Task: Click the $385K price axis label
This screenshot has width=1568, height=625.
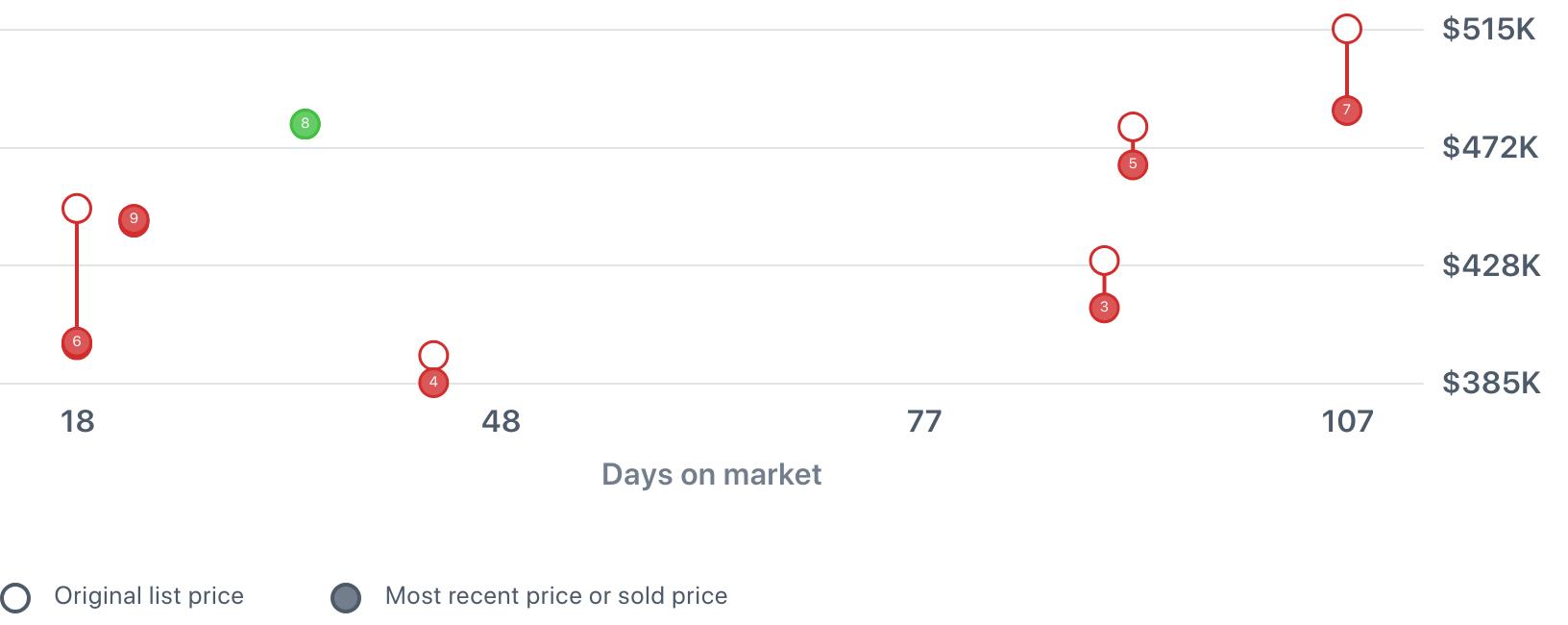Action: click(1490, 384)
